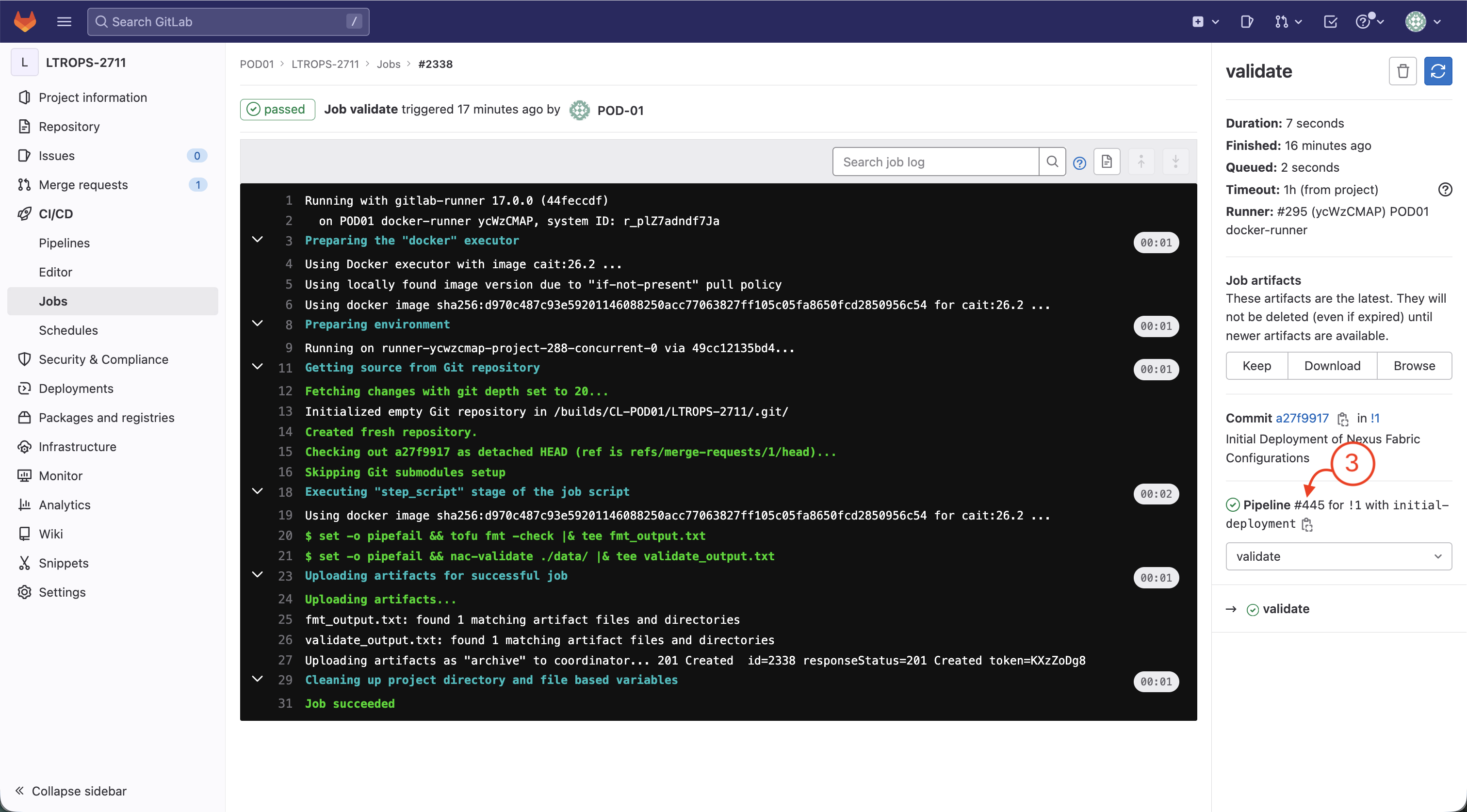Open the hamburger main menu
This screenshot has height=812, width=1467.
[65, 22]
